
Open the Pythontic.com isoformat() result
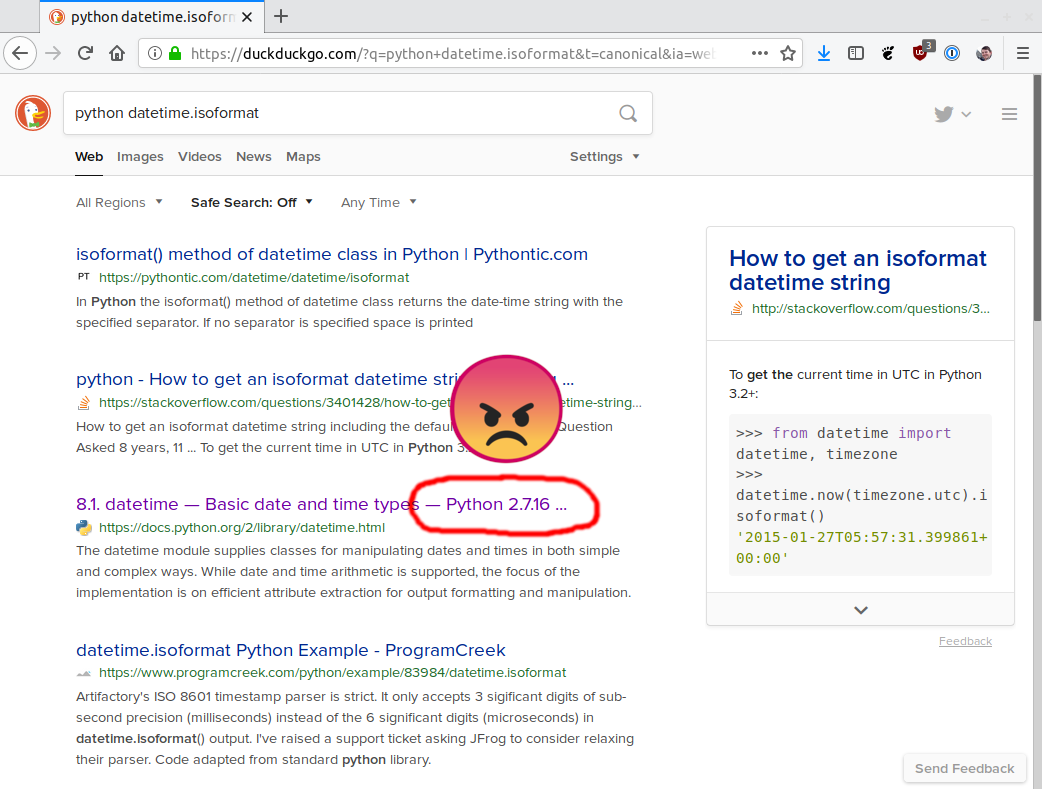pyautogui.click(x=332, y=254)
